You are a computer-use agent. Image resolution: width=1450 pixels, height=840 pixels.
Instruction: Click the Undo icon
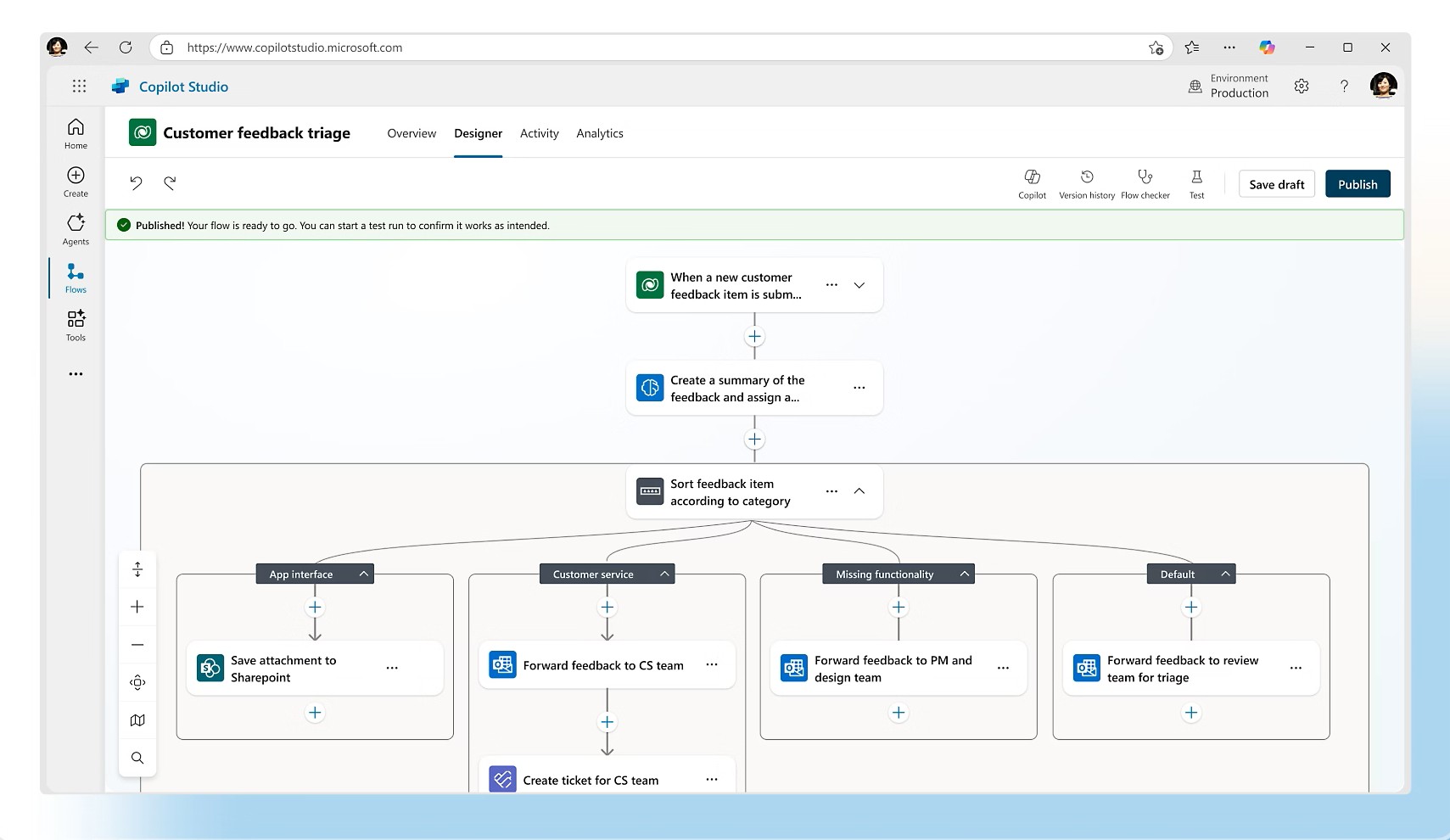pyautogui.click(x=137, y=182)
